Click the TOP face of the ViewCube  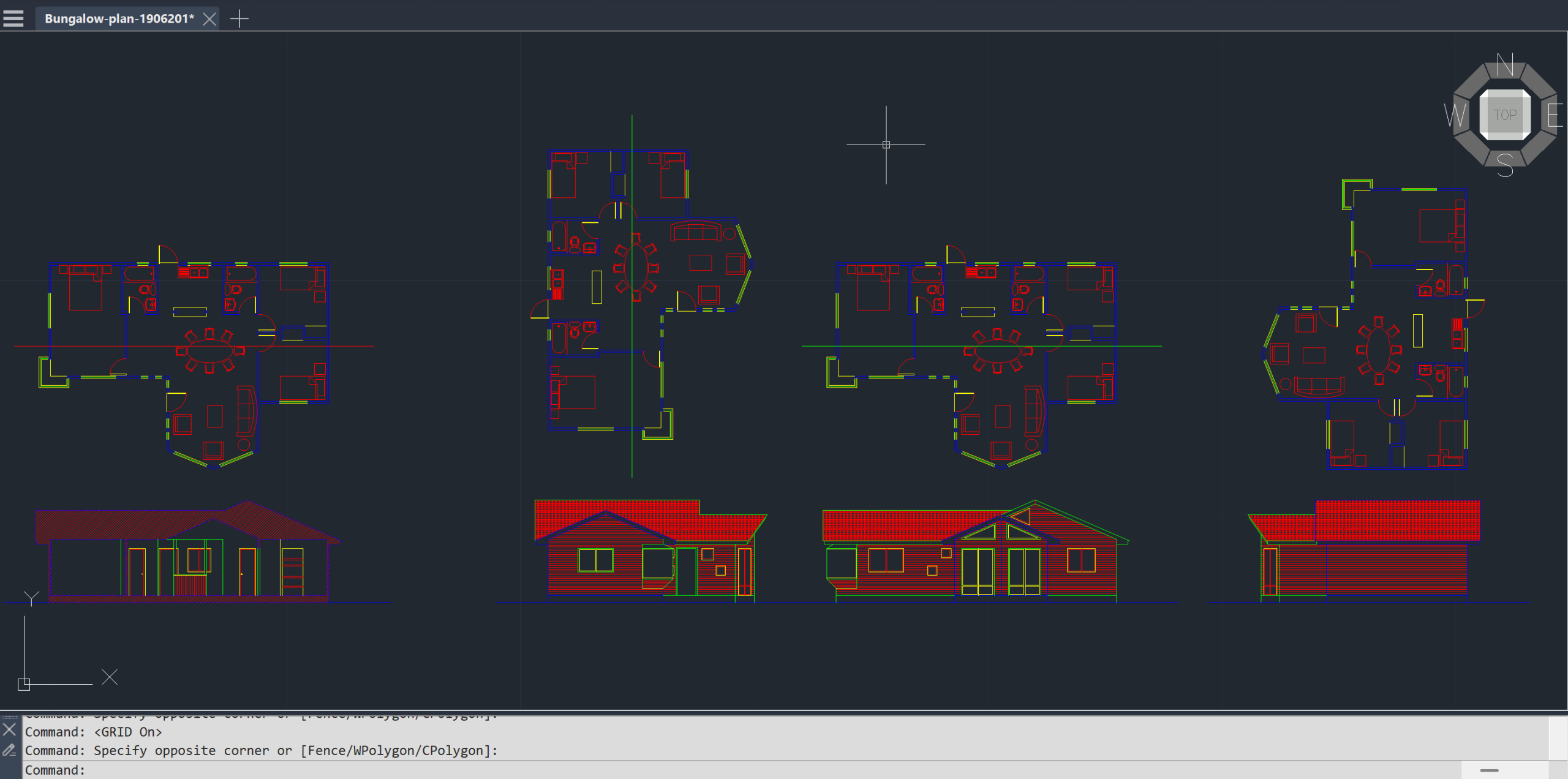coord(1505,115)
